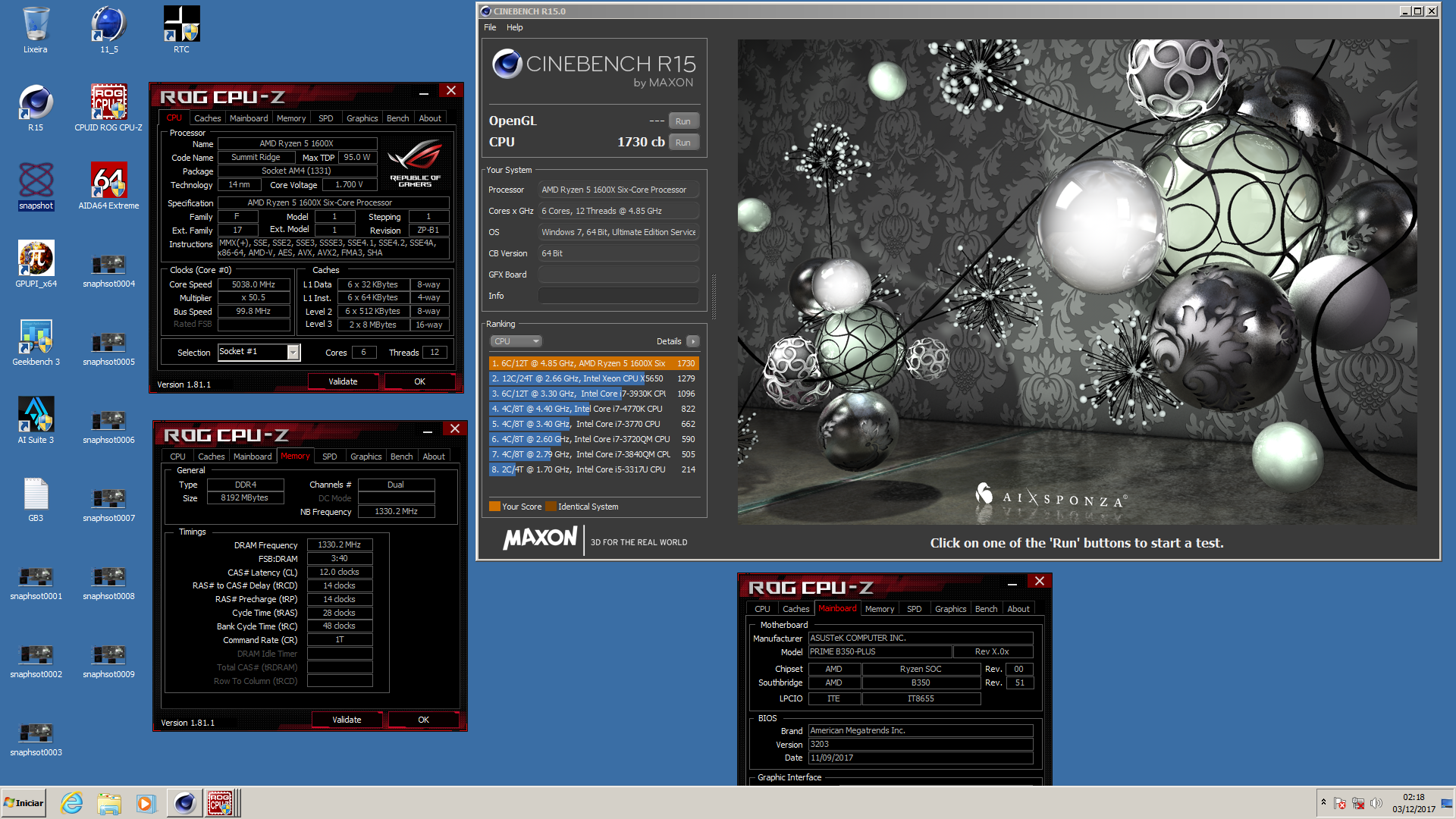Open snaphsot0001 image file

tap(36, 582)
